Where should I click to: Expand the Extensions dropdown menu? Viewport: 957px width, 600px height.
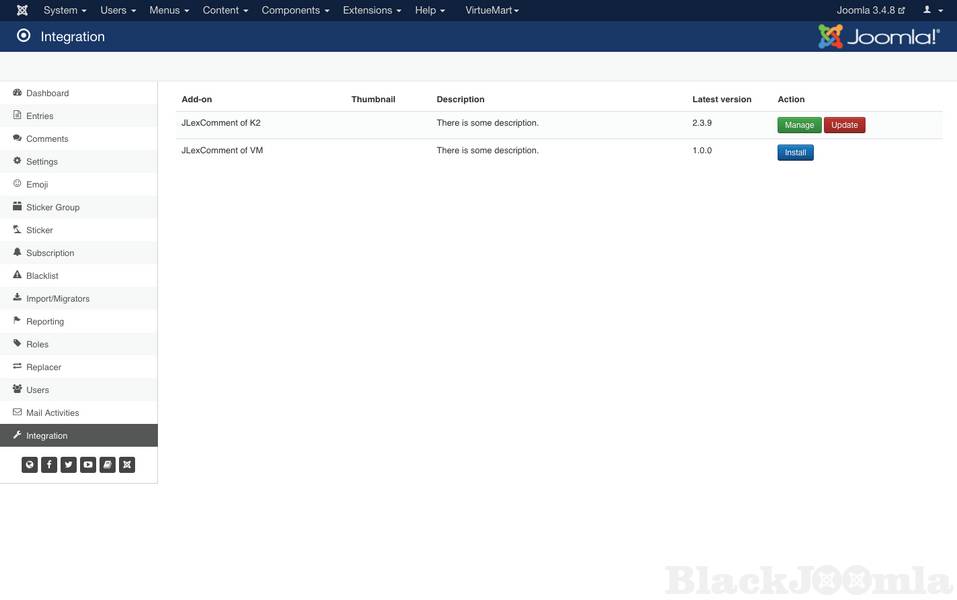click(x=372, y=10)
